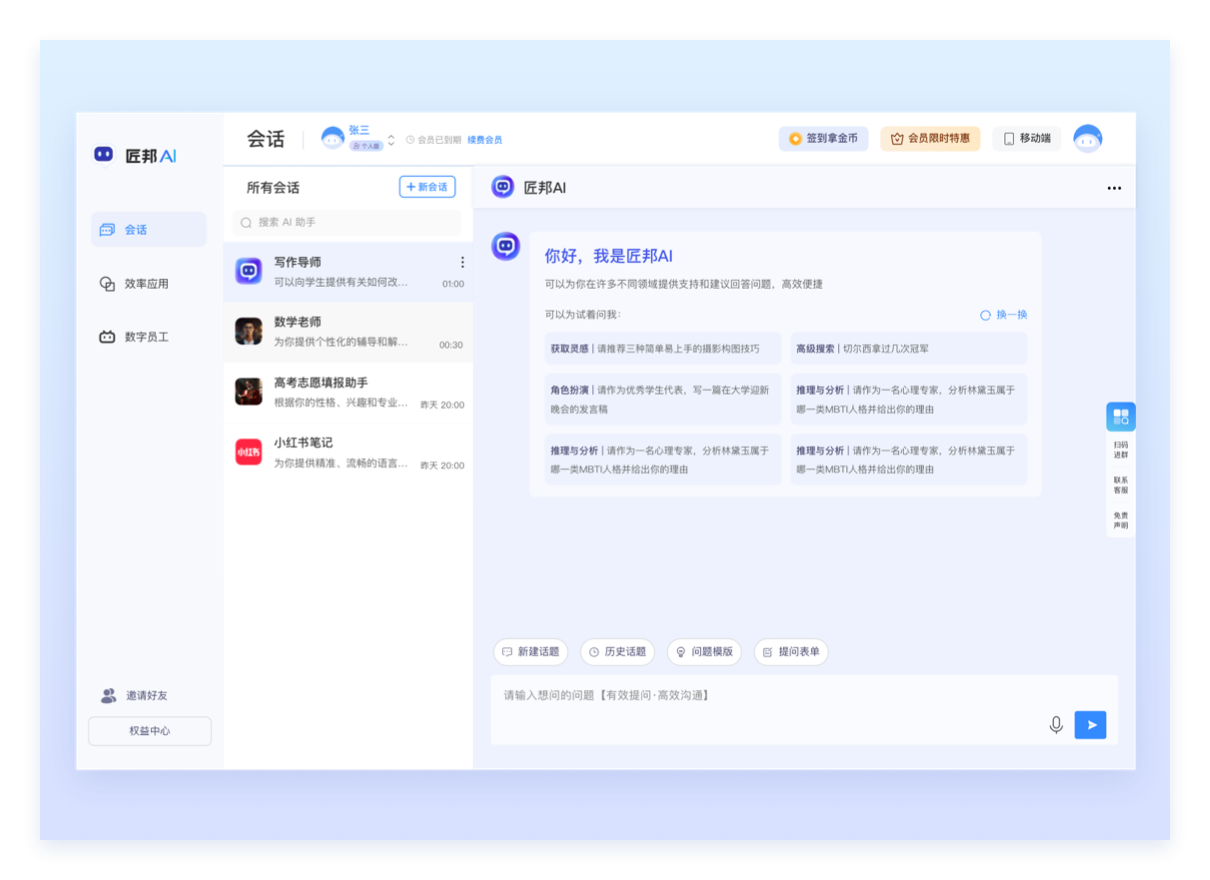This screenshot has width=1210, height=880.
Task: Click into the 搜索 AI 助手 search field
Action: [347, 222]
